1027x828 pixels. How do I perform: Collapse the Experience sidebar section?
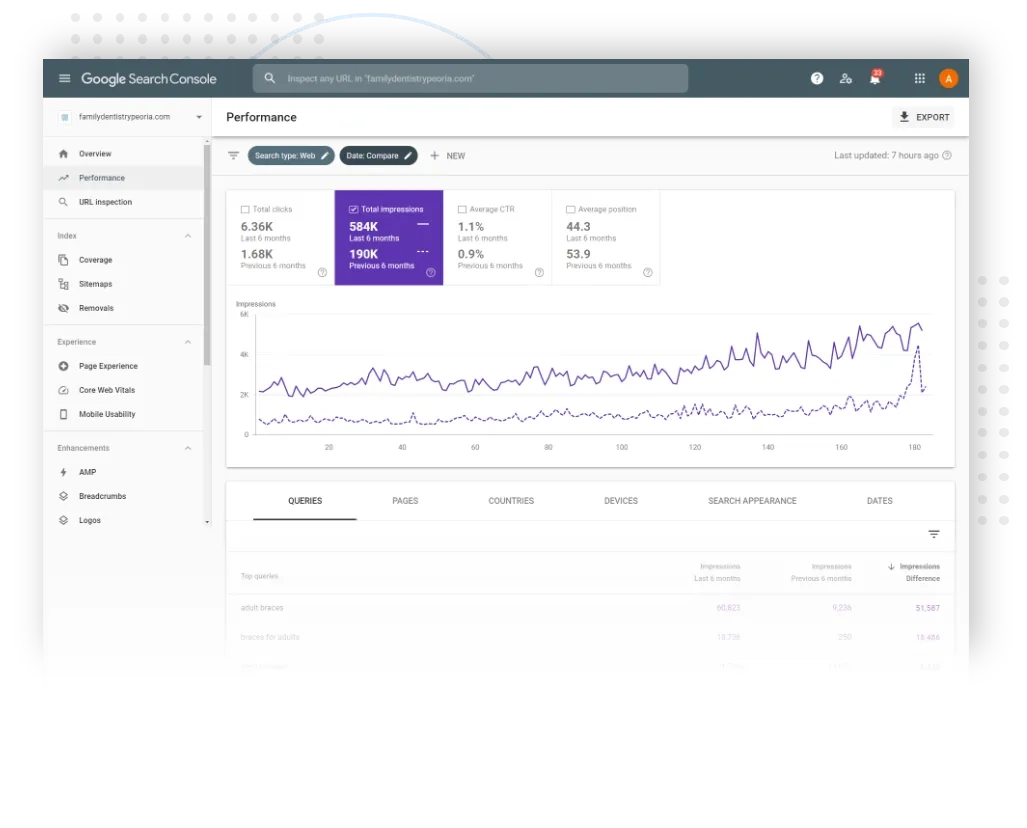click(x=188, y=342)
